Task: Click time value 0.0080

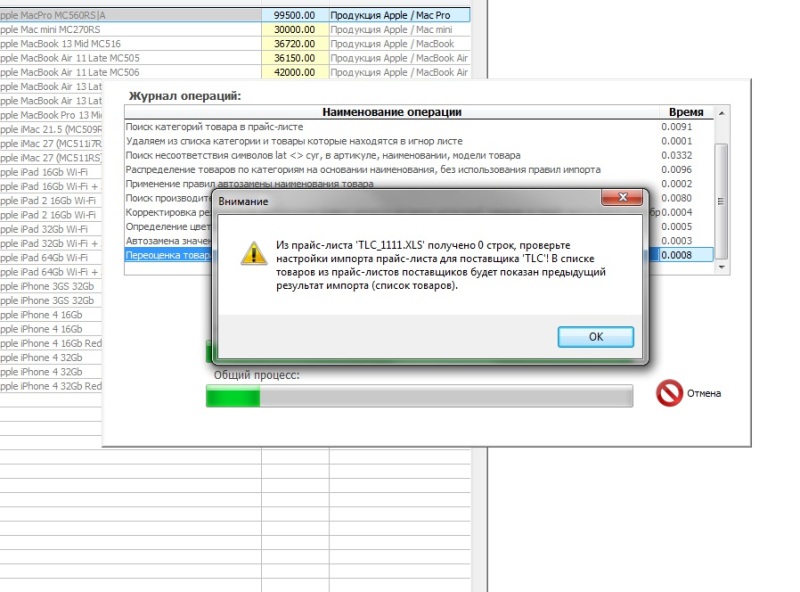Action: coord(677,198)
